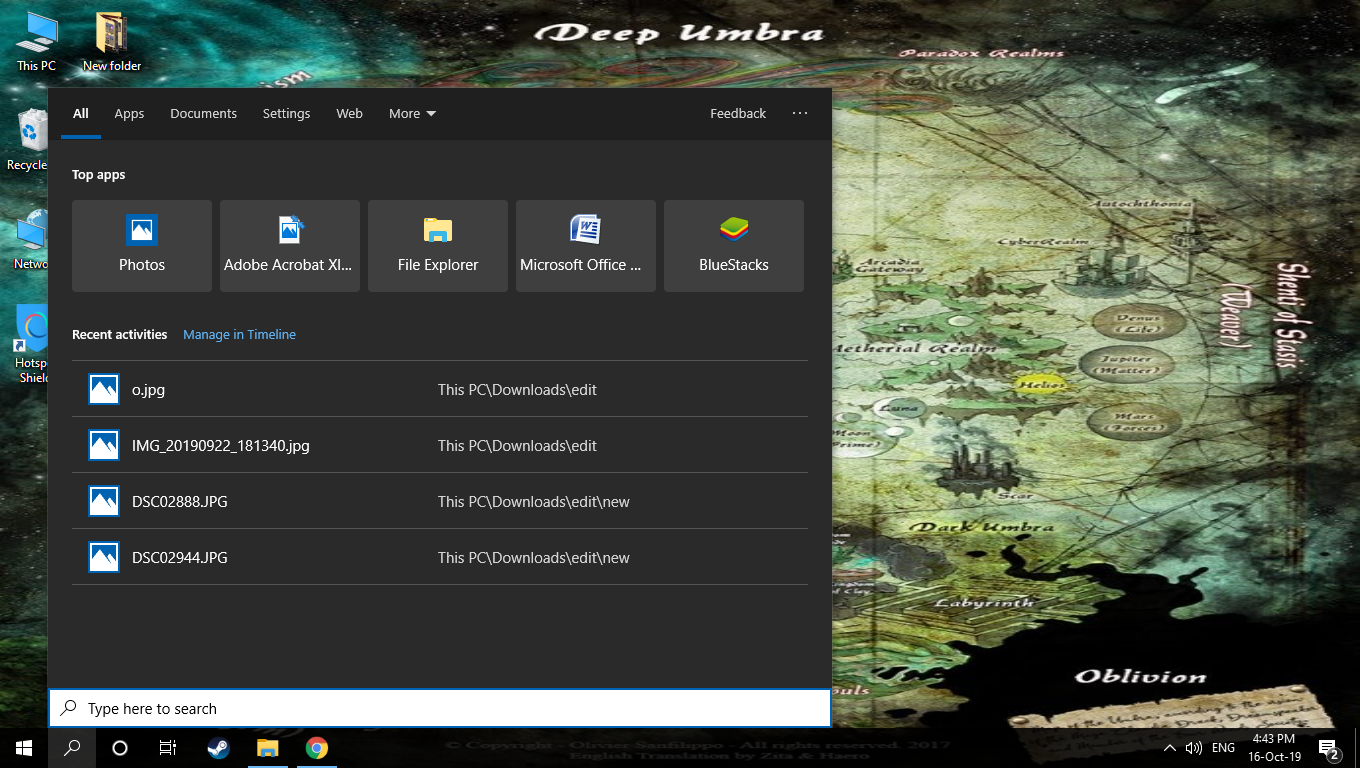Click the taskbar search magnifier icon
The image size is (1360, 768).
(72, 748)
